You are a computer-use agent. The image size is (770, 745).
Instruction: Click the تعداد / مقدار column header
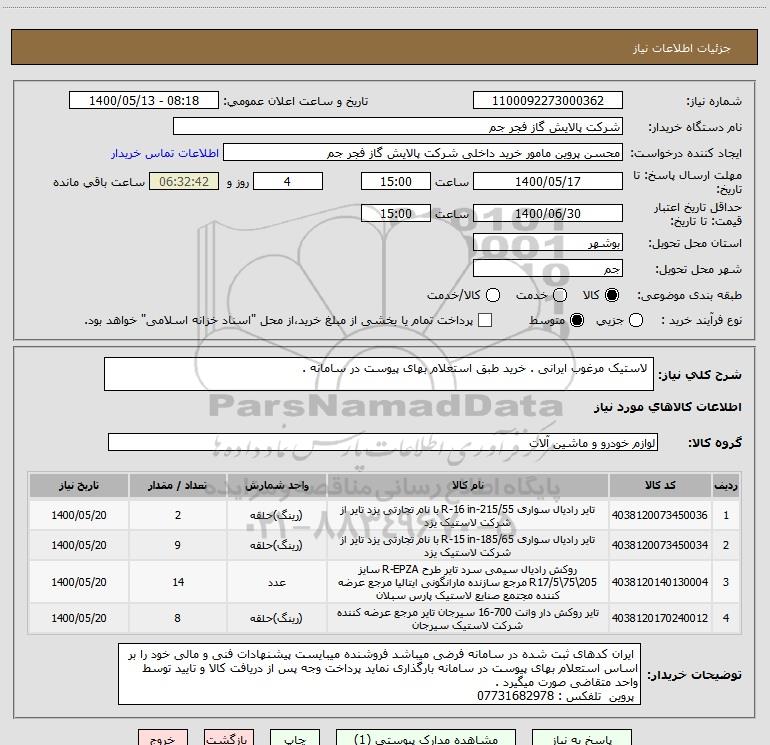[178, 485]
